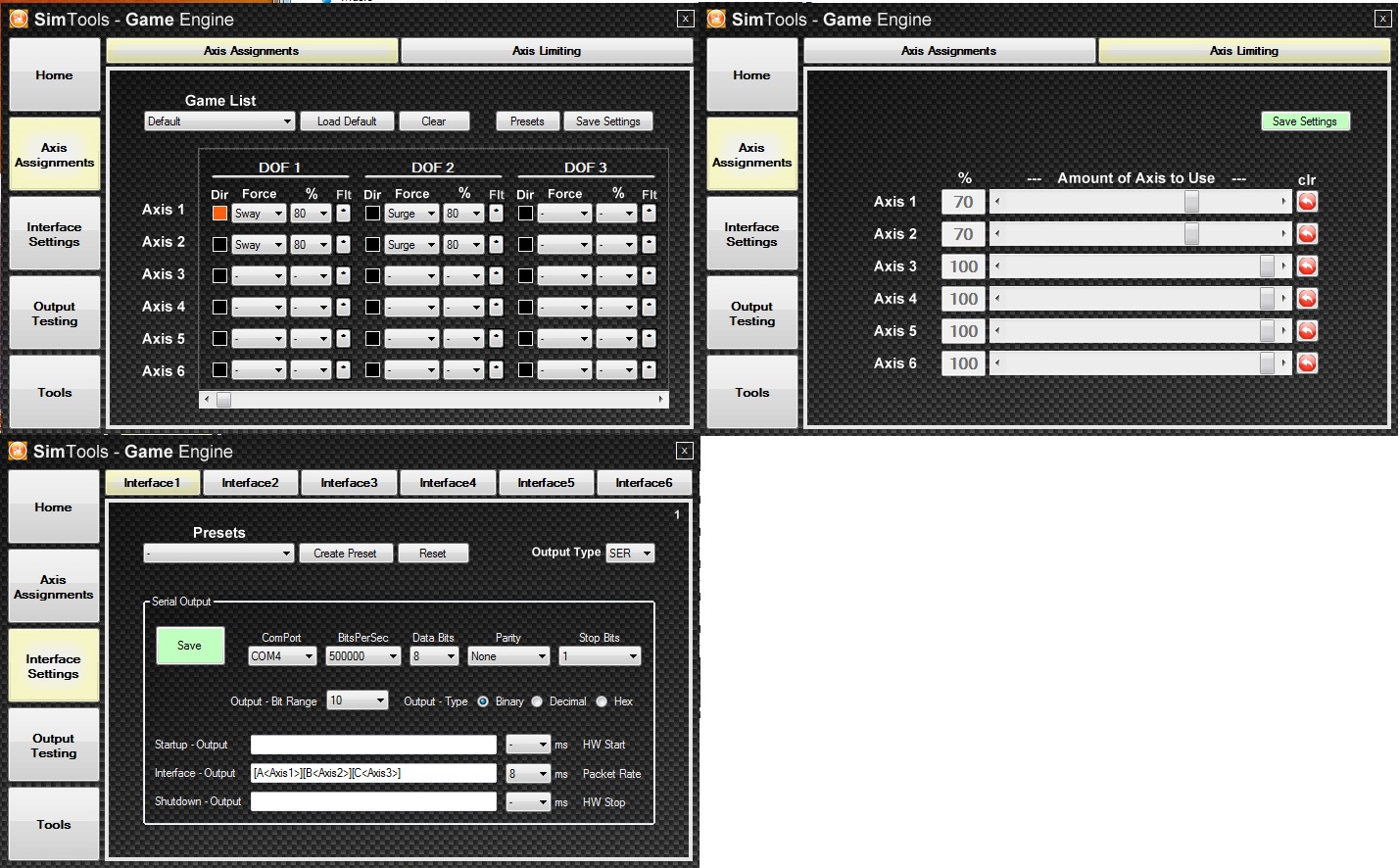This screenshot has height=868, width=1400.
Task: Switch to the Interface6 tab
Action: [x=644, y=482]
